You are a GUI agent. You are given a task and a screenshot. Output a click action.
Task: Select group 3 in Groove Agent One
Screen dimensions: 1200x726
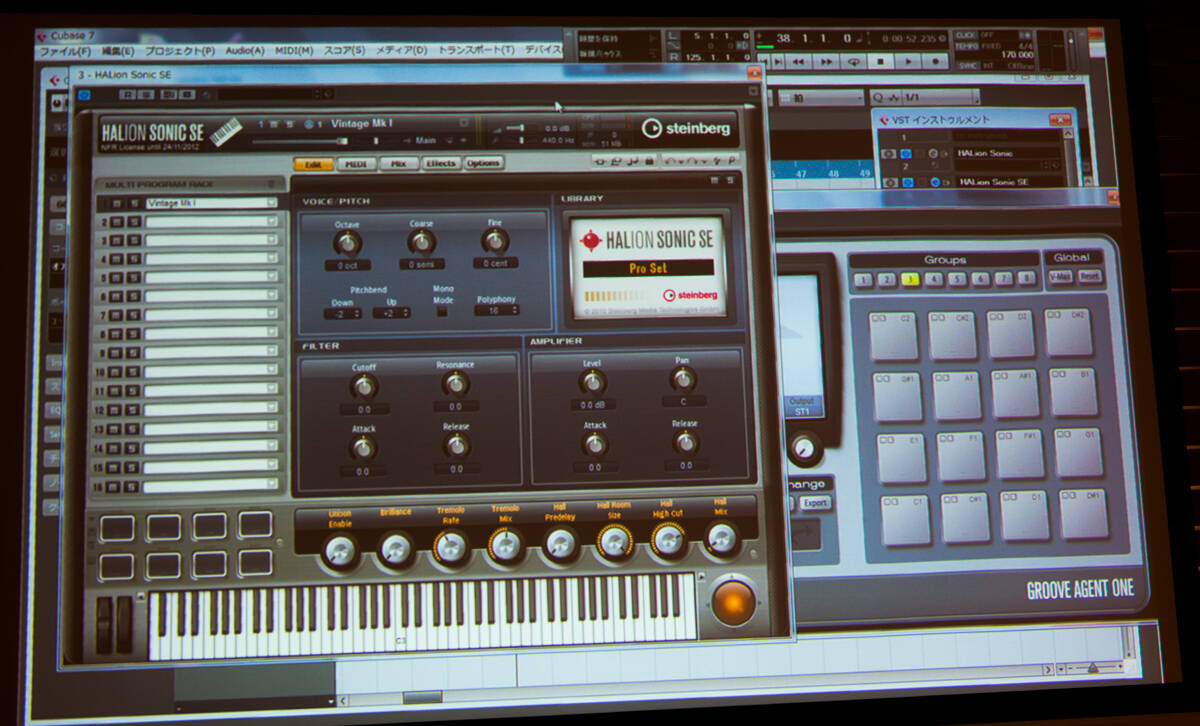click(x=910, y=280)
